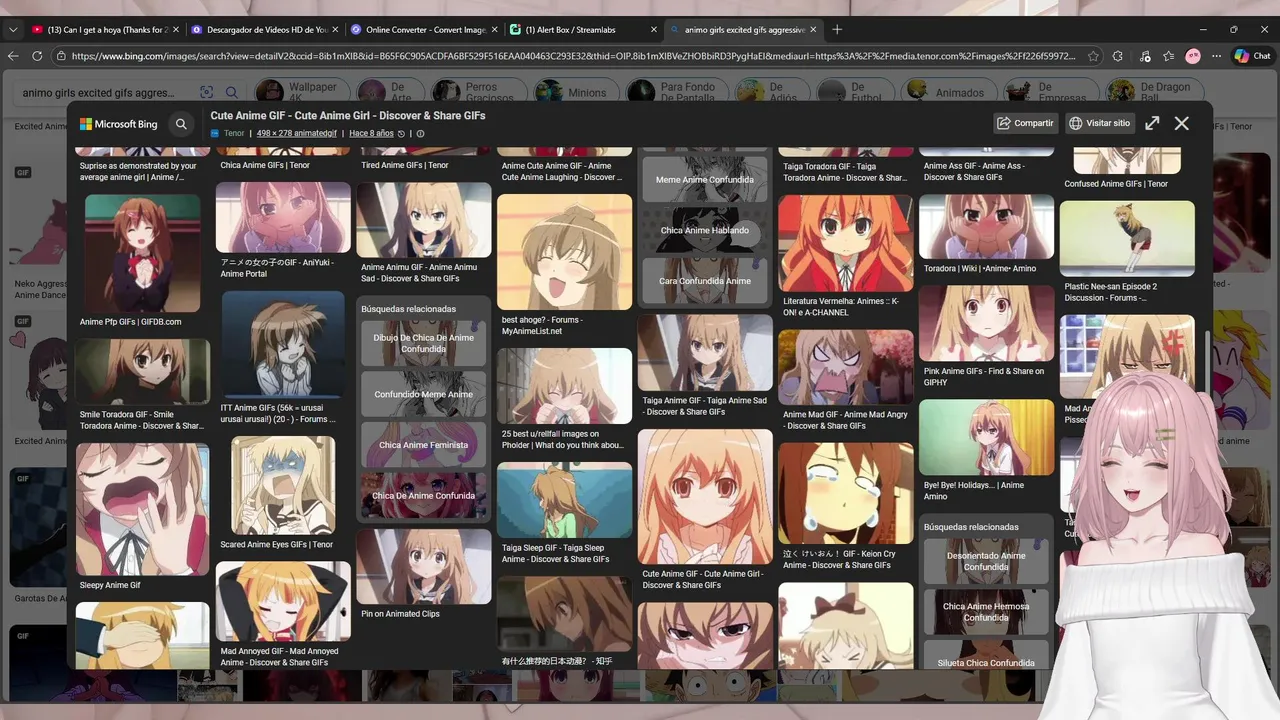The height and width of the screenshot is (720, 1280).
Task: Open the 'Taiga Sleep GIF' thumbnail
Action: 565,500
